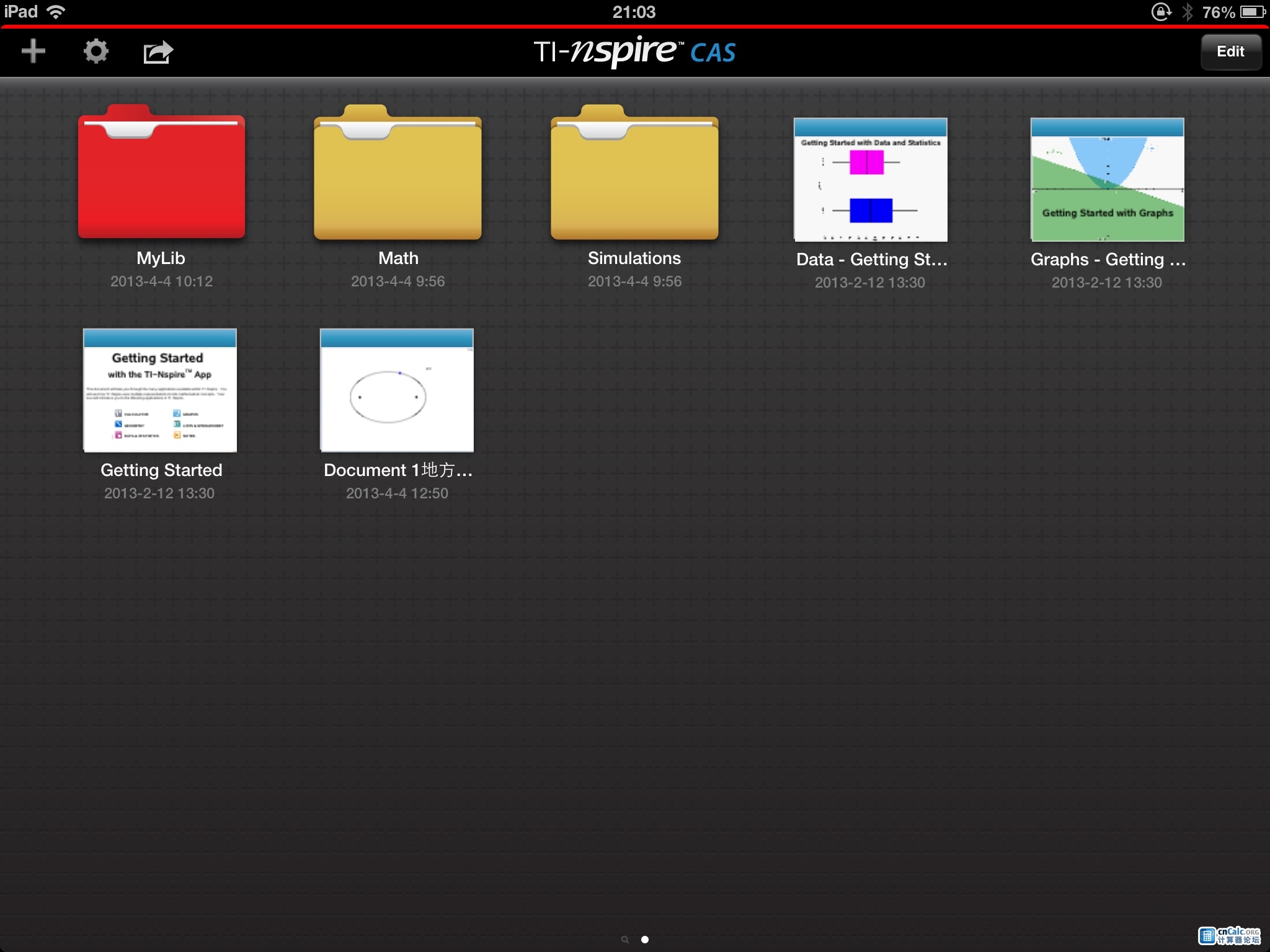The image size is (1270, 952).
Task: Select the Math folder name label
Action: (x=398, y=258)
